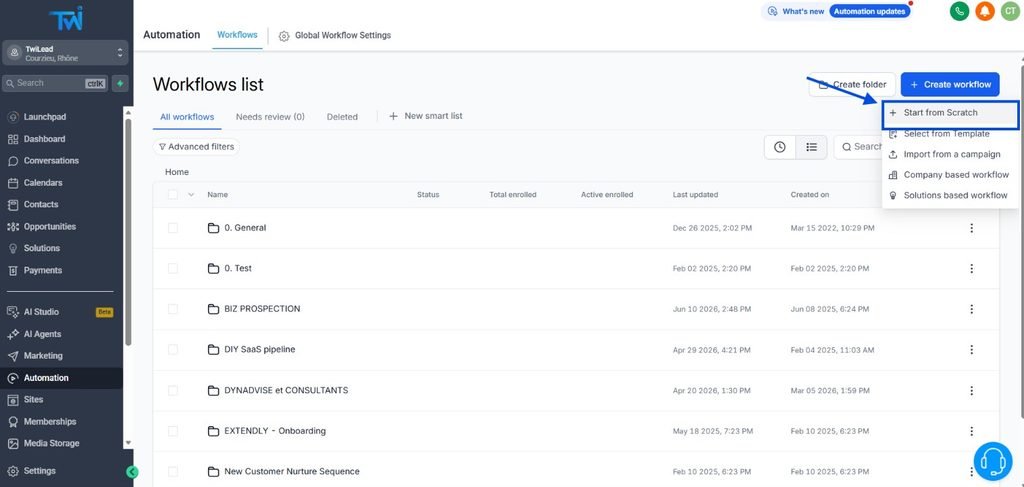Click the Create folder button

coord(852,84)
